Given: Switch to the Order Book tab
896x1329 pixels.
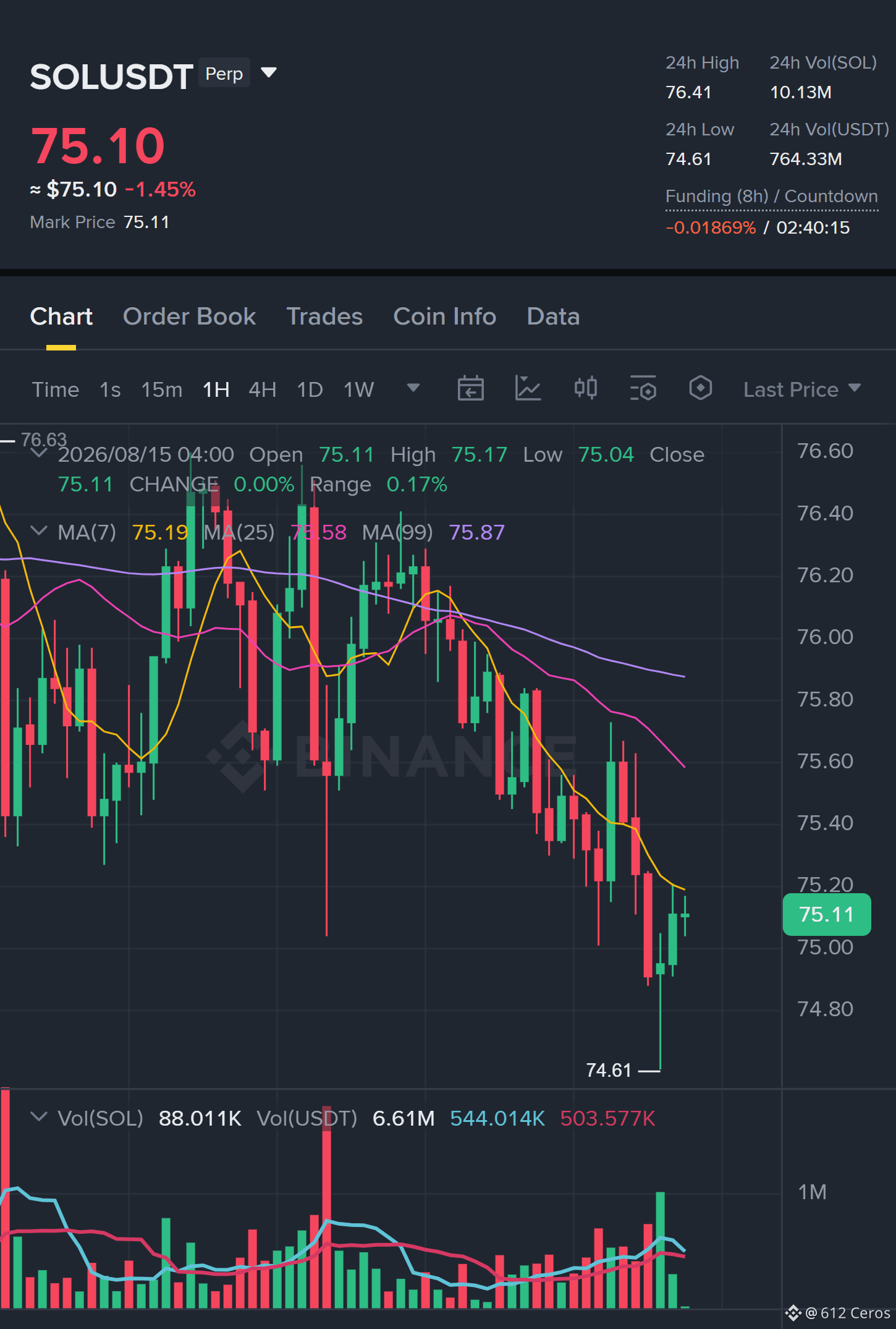Looking at the screenshot, I should coord(189,316).
